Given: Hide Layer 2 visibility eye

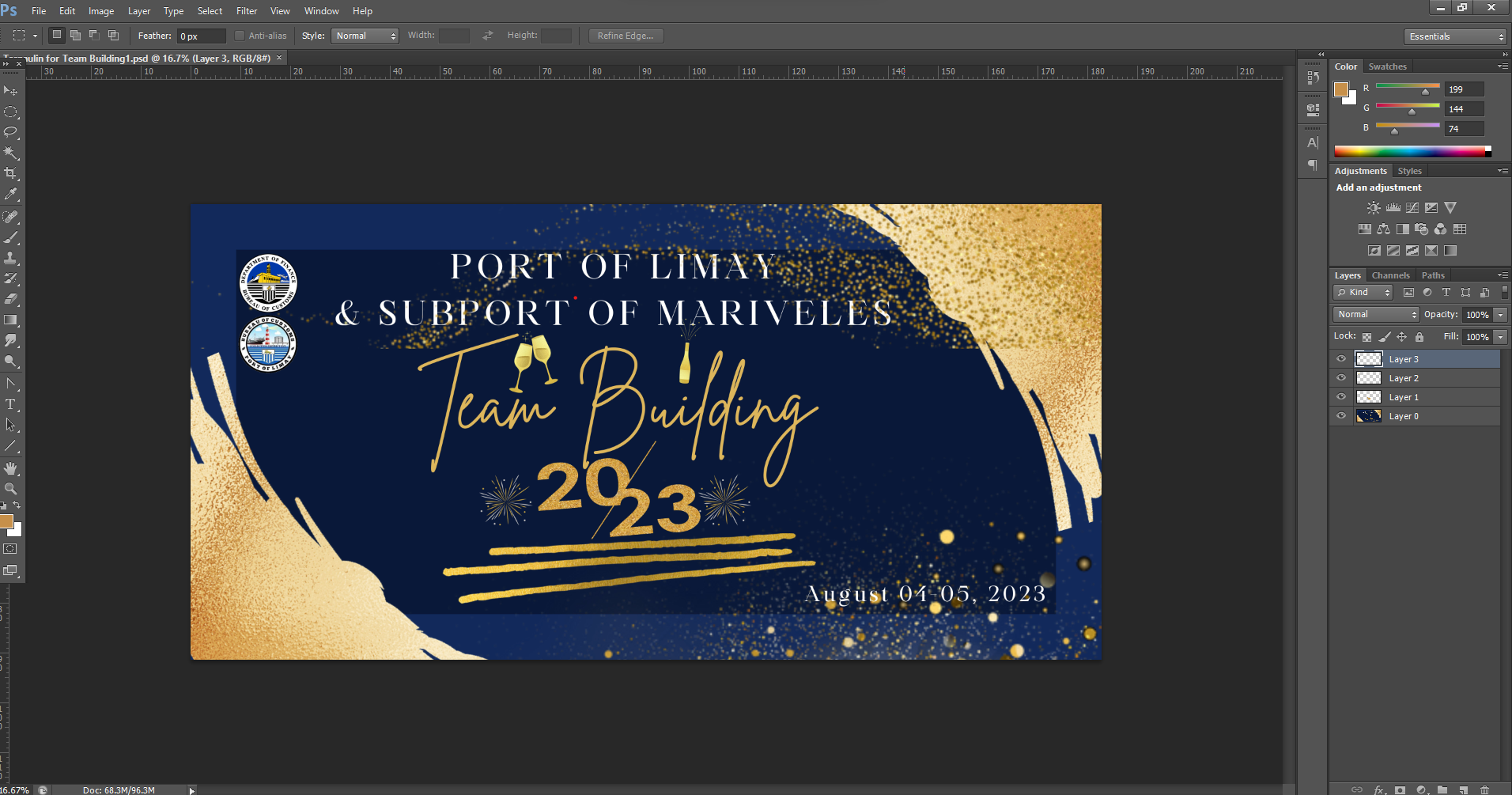Looking at the screenshot, I should click(x=1341, y=378).
